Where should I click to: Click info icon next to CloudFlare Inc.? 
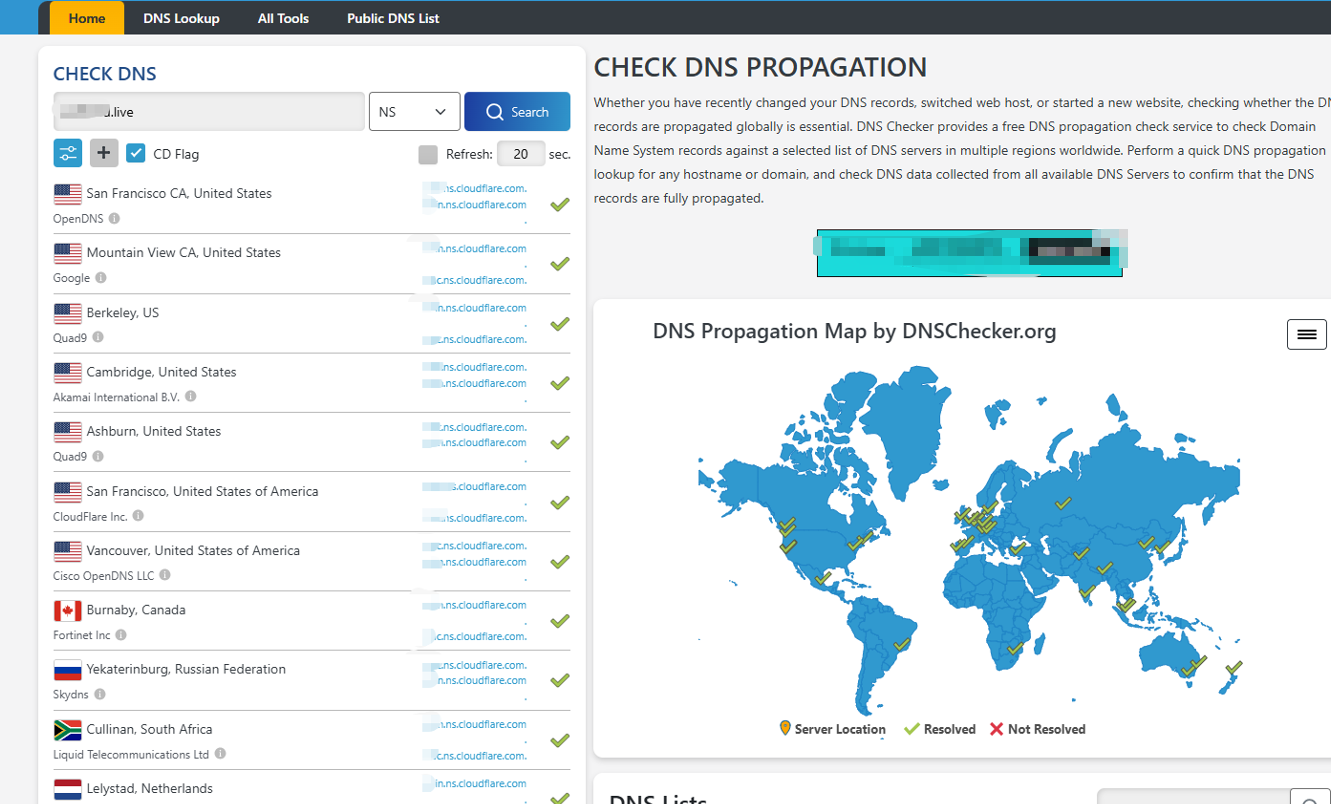tap(138, 516)
